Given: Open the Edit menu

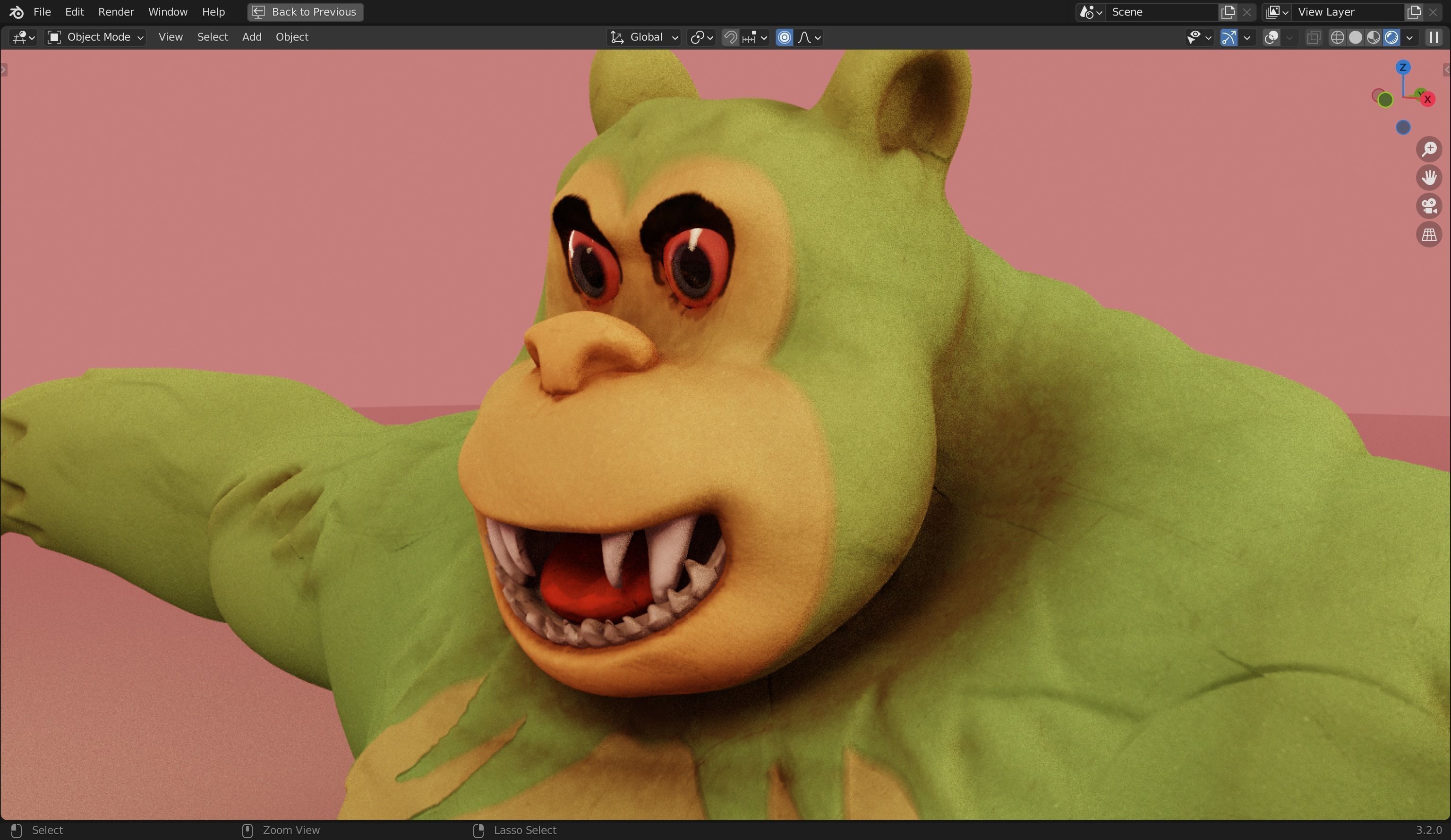Looking at the screenshot, I should tap(74, 12).
